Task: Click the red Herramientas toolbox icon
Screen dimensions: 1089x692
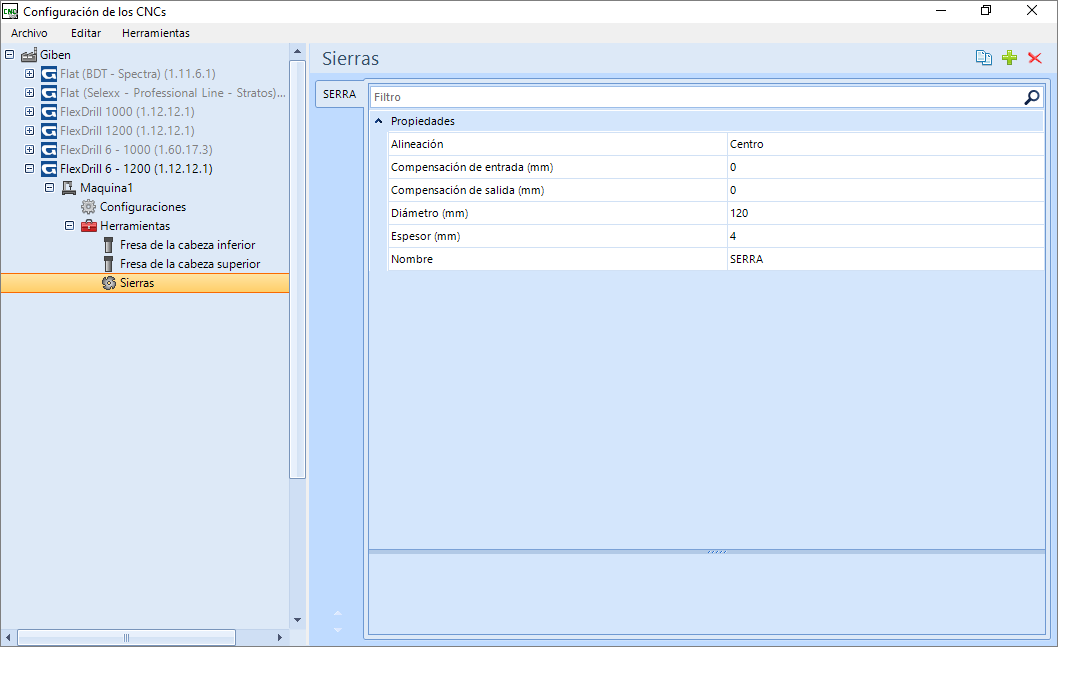Action: pyautogui.click(x=89, y=226)
